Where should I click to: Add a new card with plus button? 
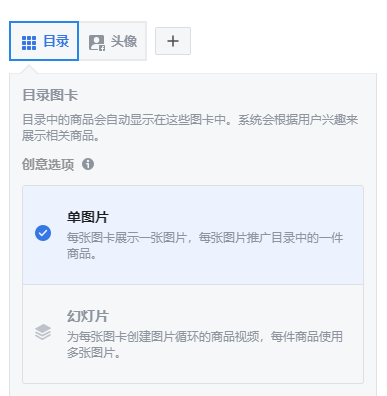point(173,41)
